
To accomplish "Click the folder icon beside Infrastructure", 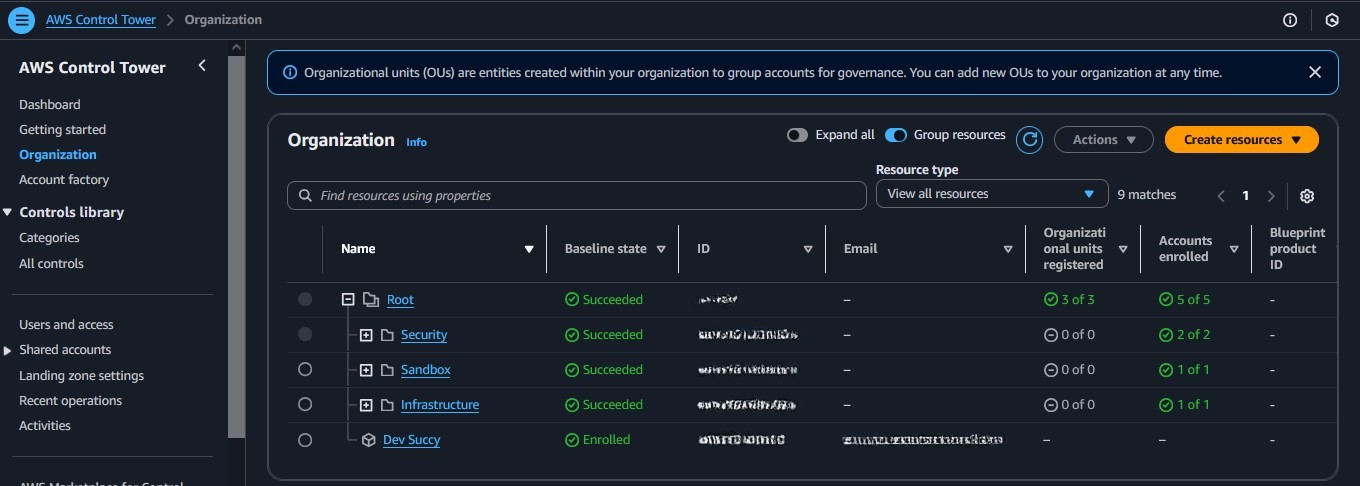I will pyautogui.click(x=387, y=405).
